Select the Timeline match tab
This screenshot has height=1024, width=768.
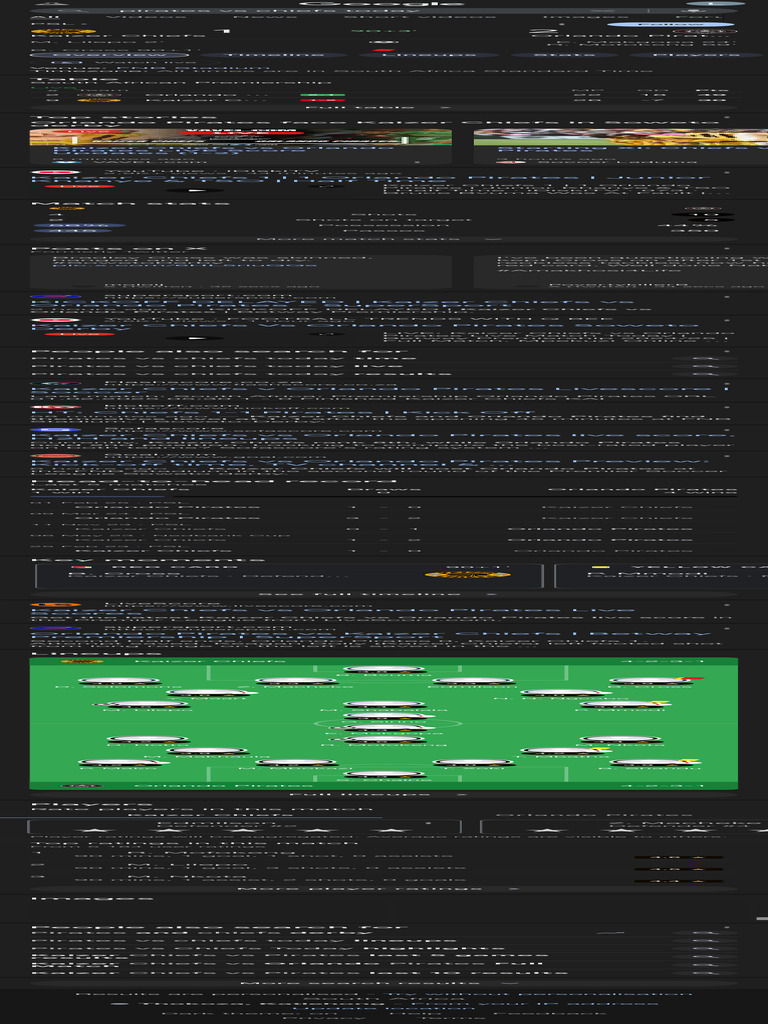[x=274, y=55]
